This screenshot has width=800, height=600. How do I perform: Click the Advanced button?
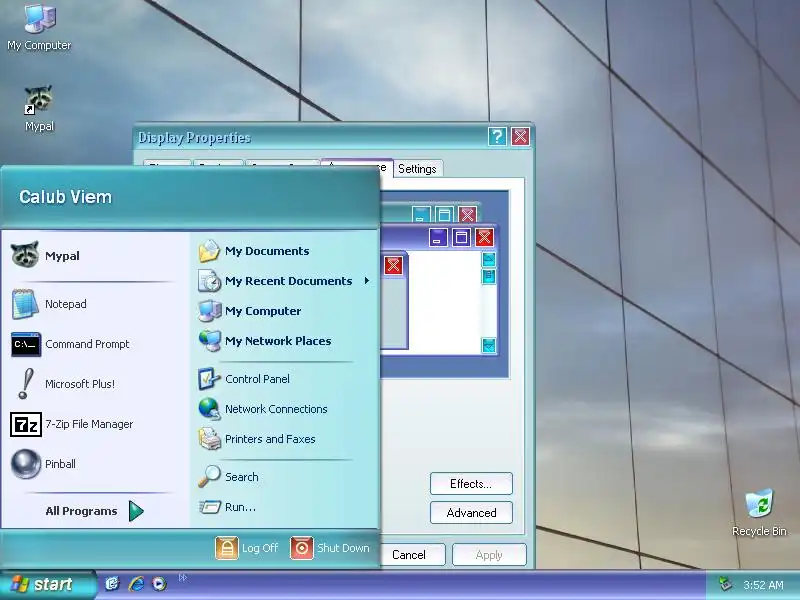[471, 513]
